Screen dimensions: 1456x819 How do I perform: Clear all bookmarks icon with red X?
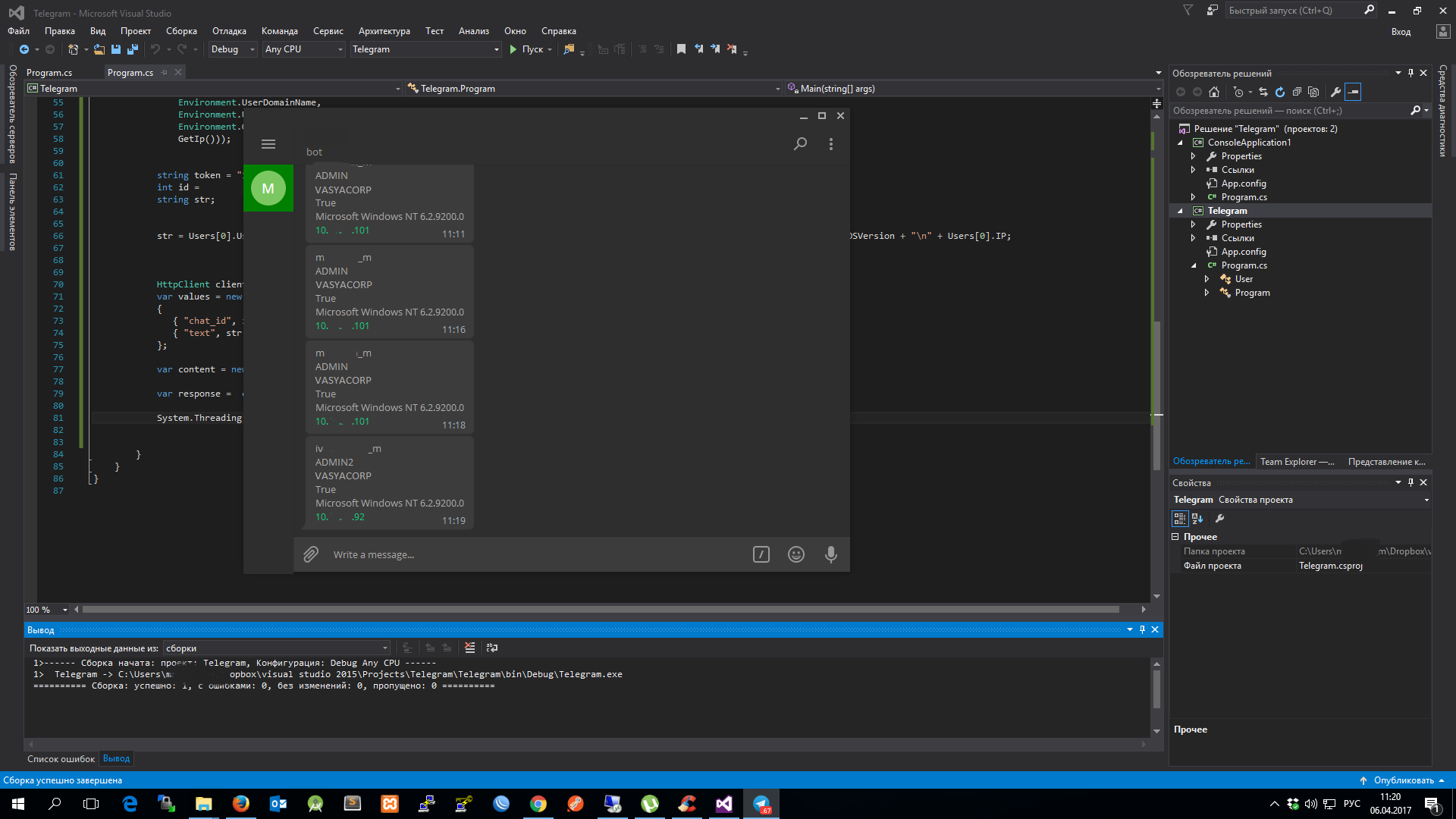(x=732, y=49)
